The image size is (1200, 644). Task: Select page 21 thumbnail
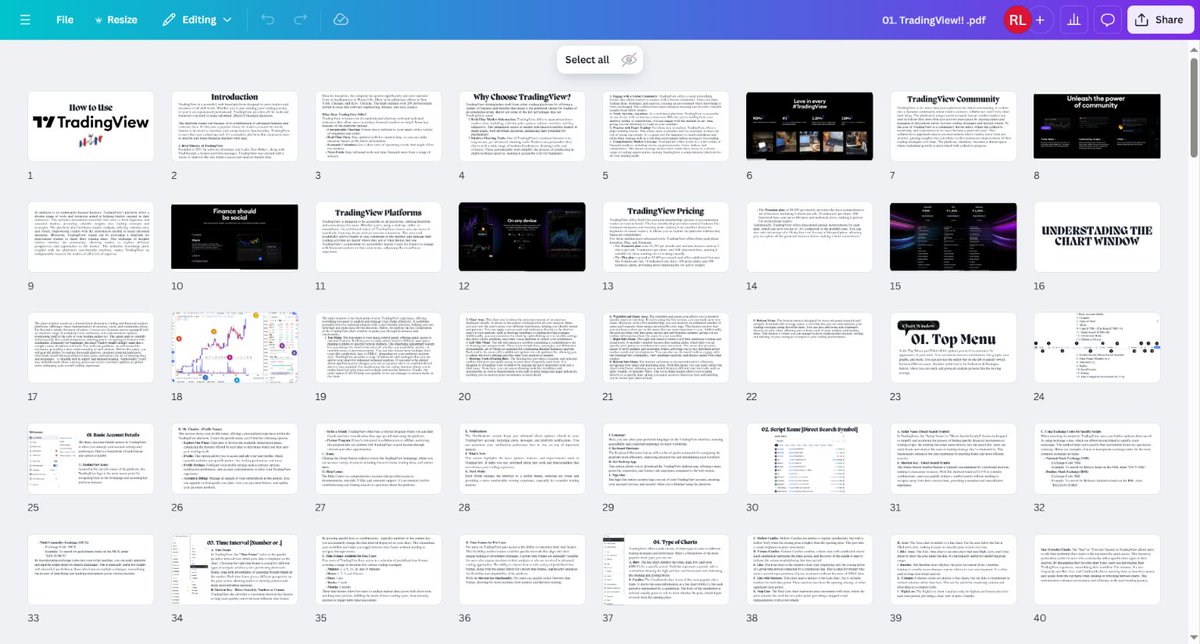(x=665, y=348)
